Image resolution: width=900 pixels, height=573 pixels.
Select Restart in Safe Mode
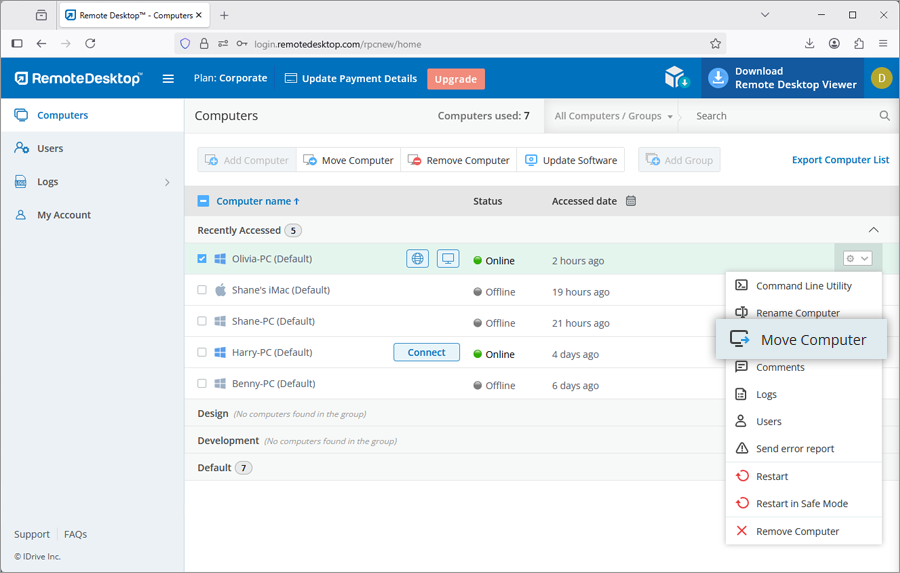pos(804,504)
